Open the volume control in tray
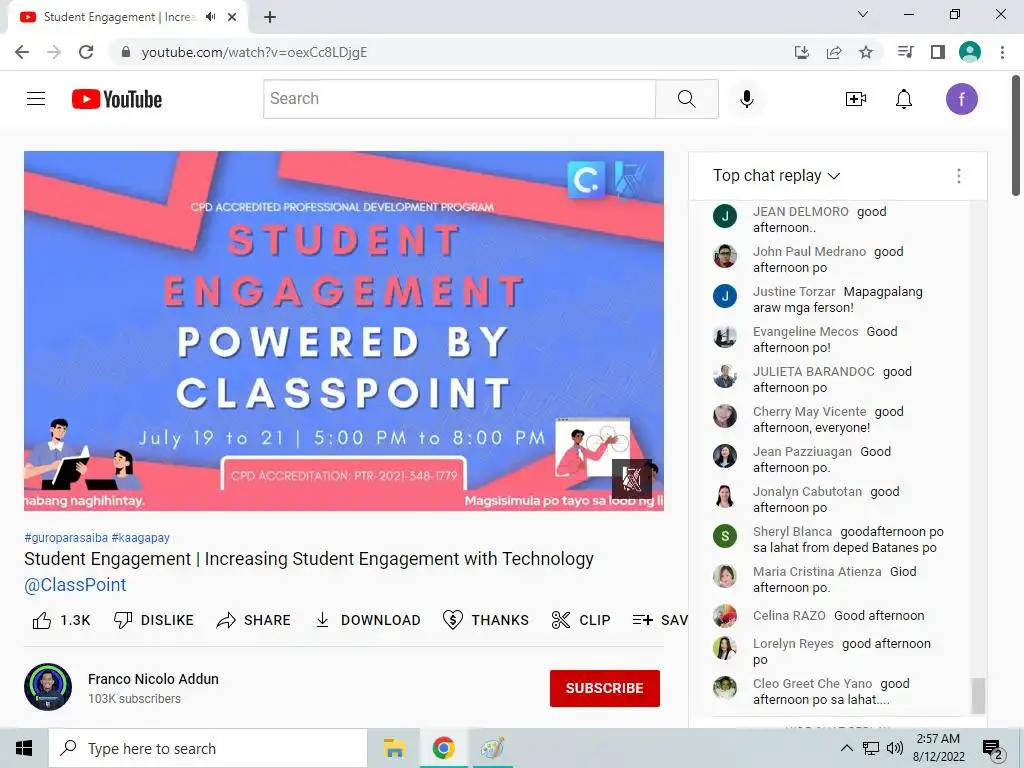 895,748
